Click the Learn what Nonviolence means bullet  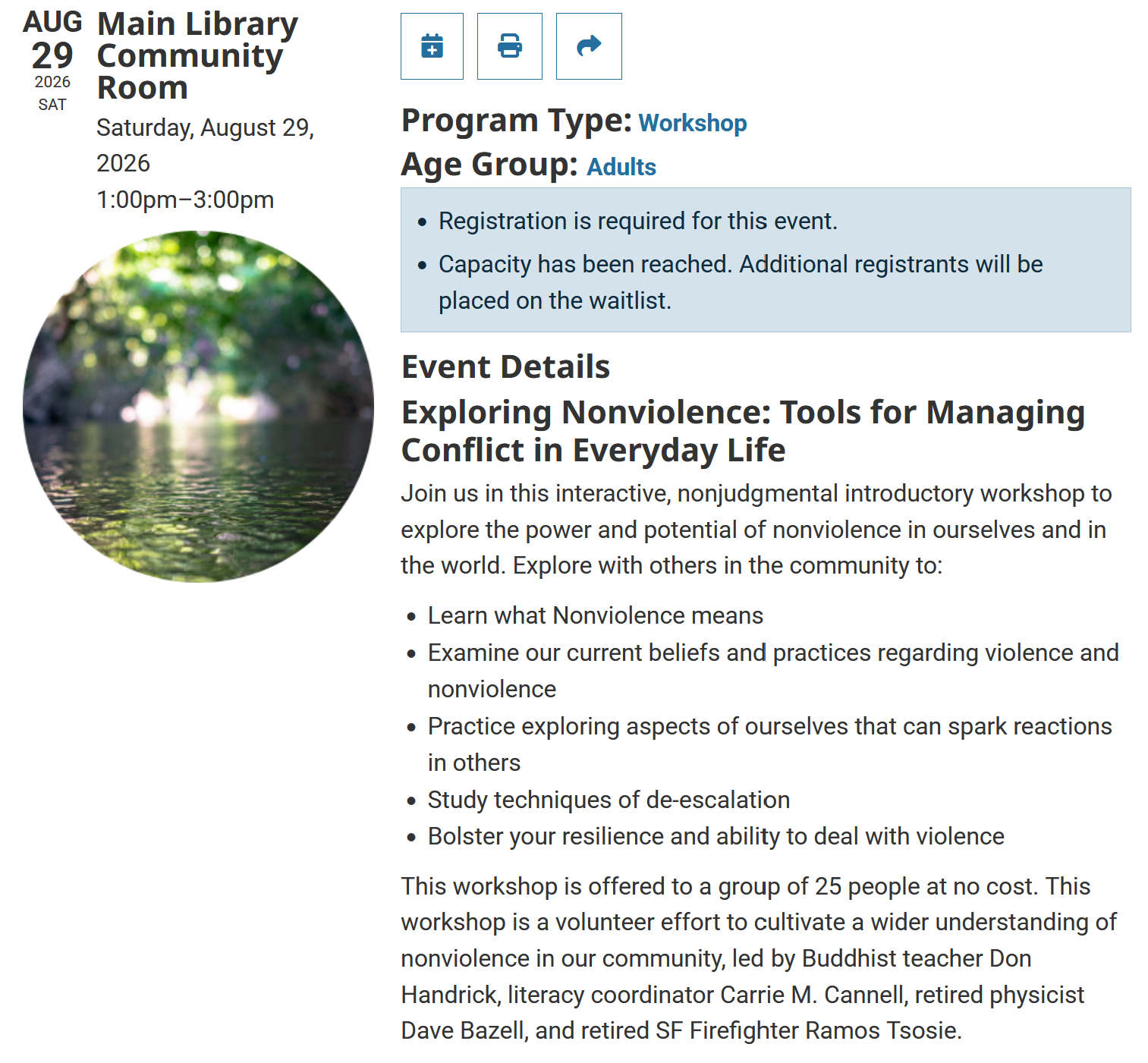click(596, 615)
